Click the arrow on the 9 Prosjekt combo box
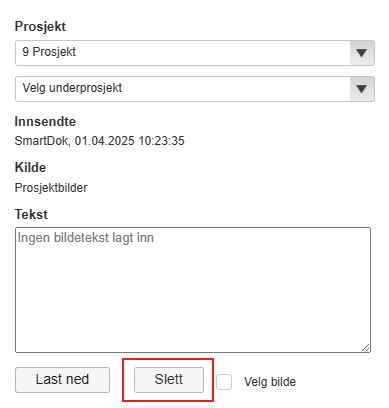This screenshot has width=389, height=408. pyautogui.click(x=362, y=53)
